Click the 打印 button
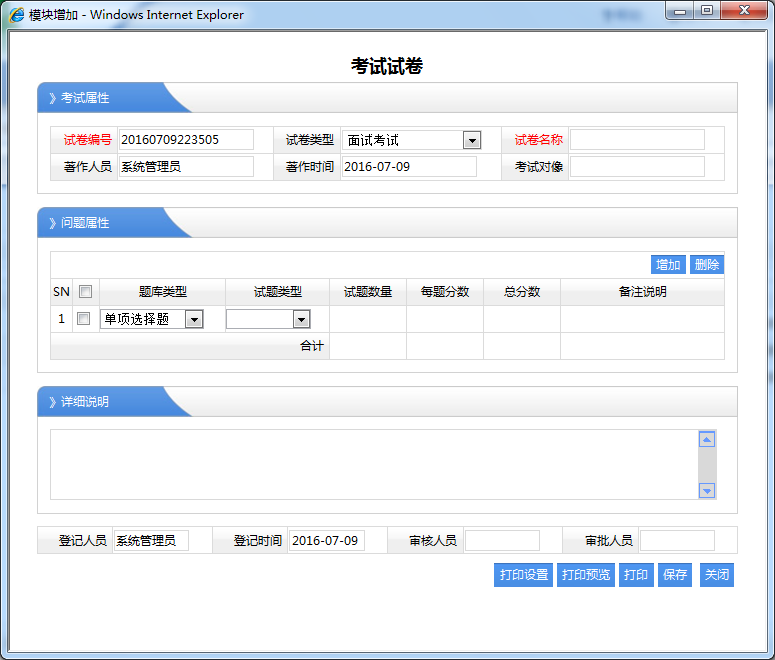Image resolution: width=775 pixels, height=660 pixels. point(636,575)
